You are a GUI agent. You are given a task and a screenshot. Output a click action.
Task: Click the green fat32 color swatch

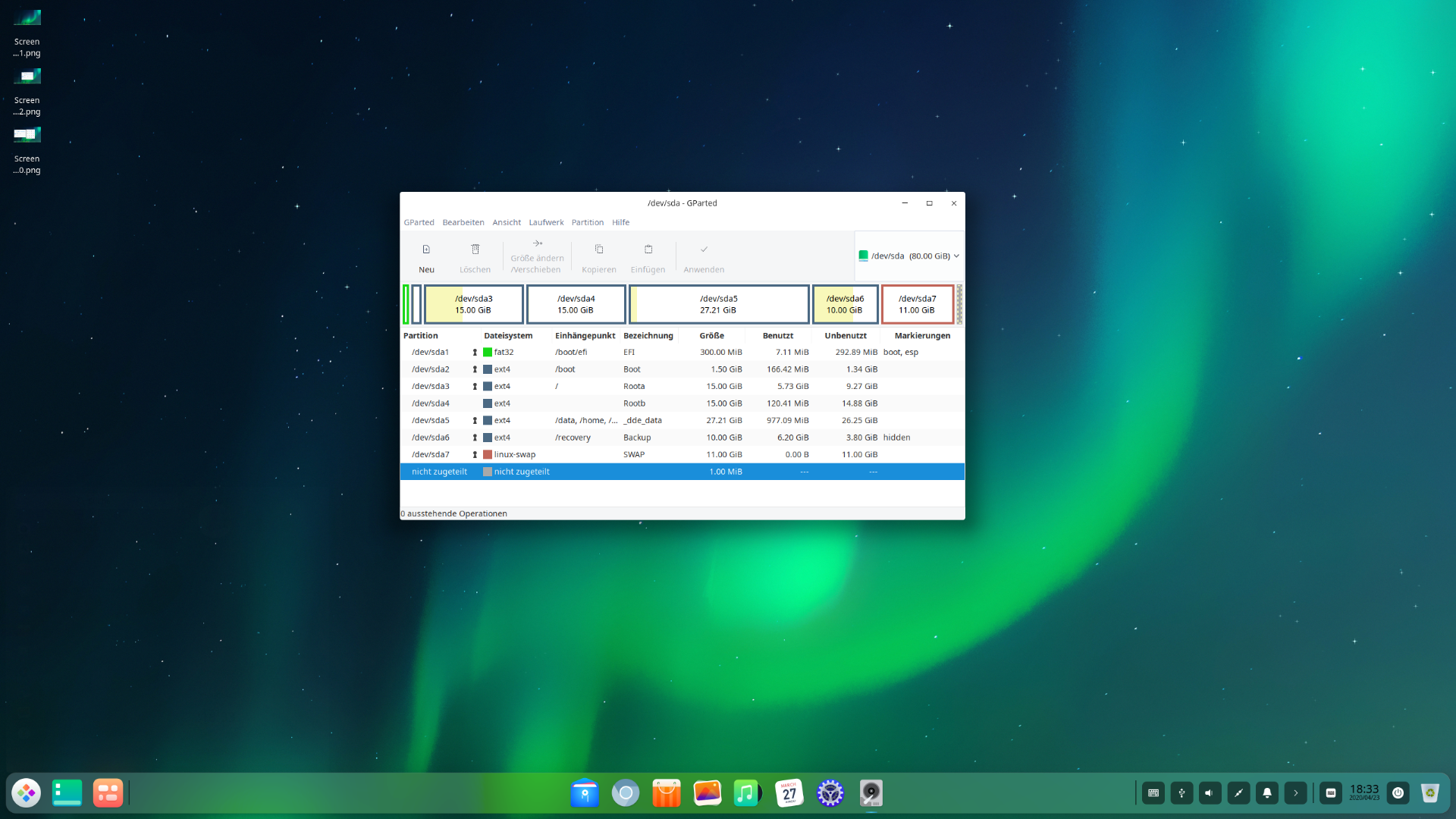click(x=488, y=353)
